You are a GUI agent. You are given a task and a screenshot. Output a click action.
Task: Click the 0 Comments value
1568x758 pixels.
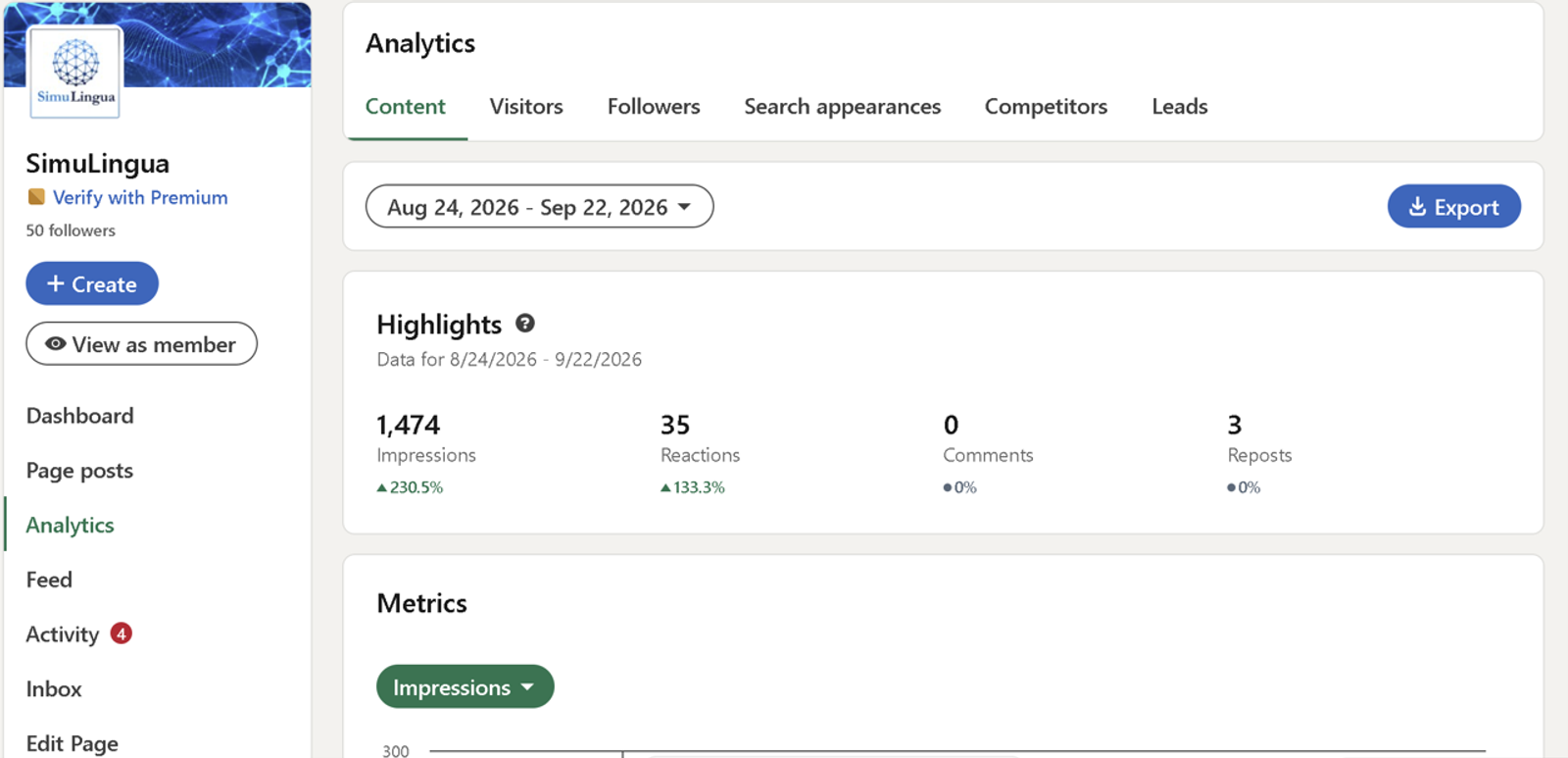(951, 425)
